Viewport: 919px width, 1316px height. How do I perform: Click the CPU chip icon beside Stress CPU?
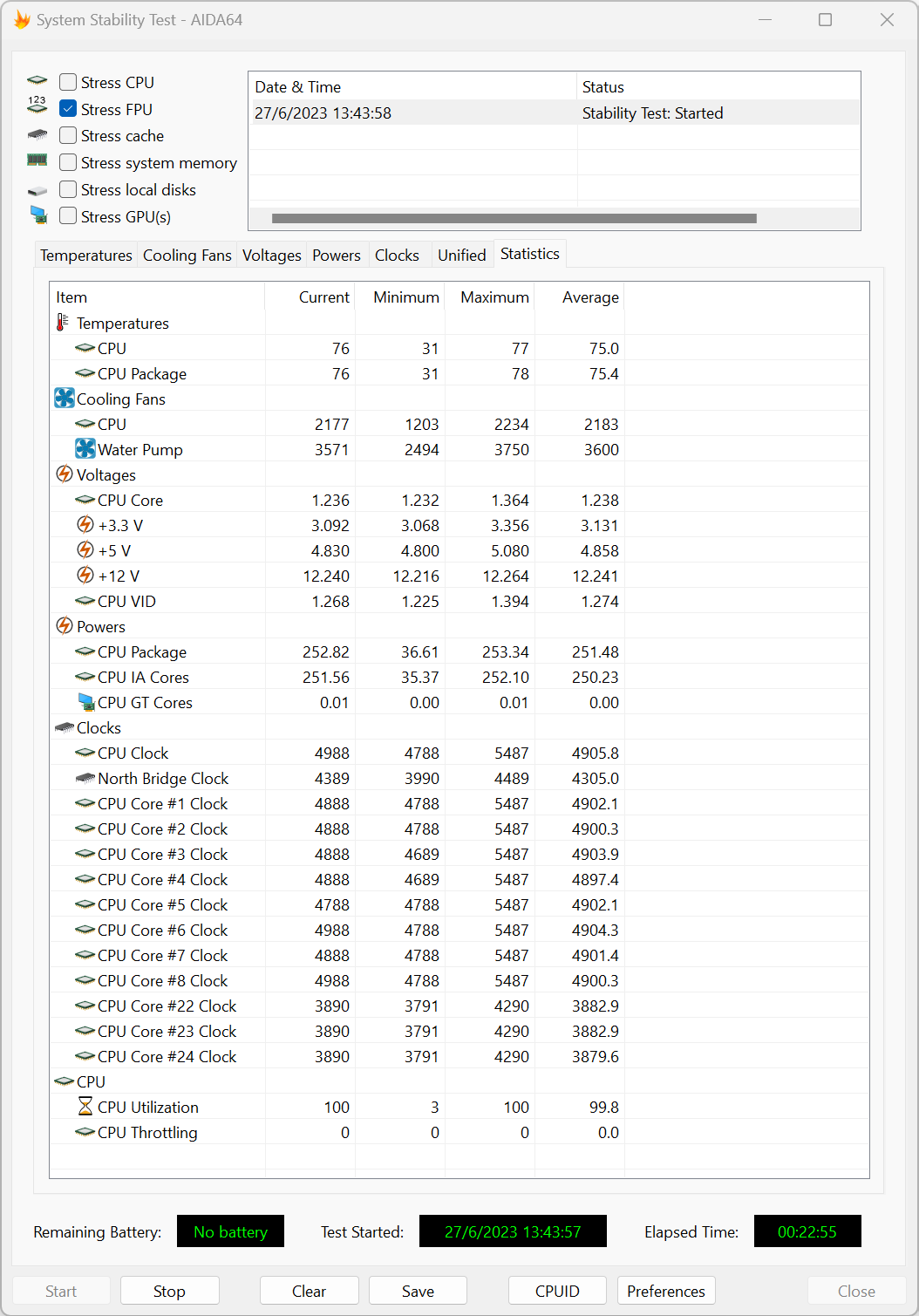pos(37,81)
